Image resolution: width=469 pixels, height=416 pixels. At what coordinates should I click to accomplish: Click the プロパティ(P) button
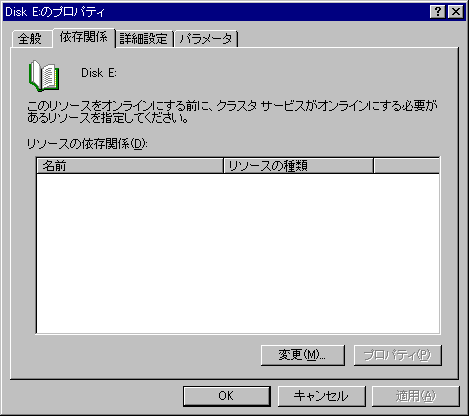tap(397, 355)
